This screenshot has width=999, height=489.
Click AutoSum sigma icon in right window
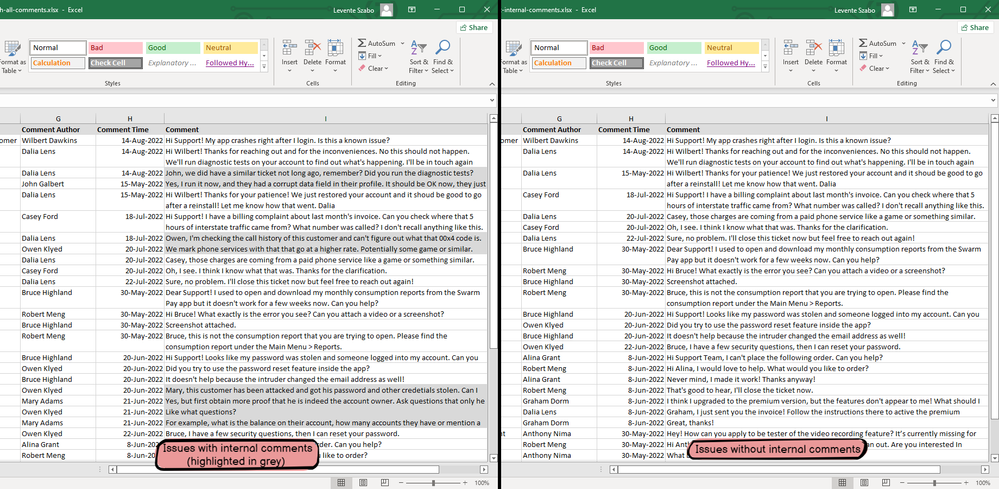click(x=862, y=44)
